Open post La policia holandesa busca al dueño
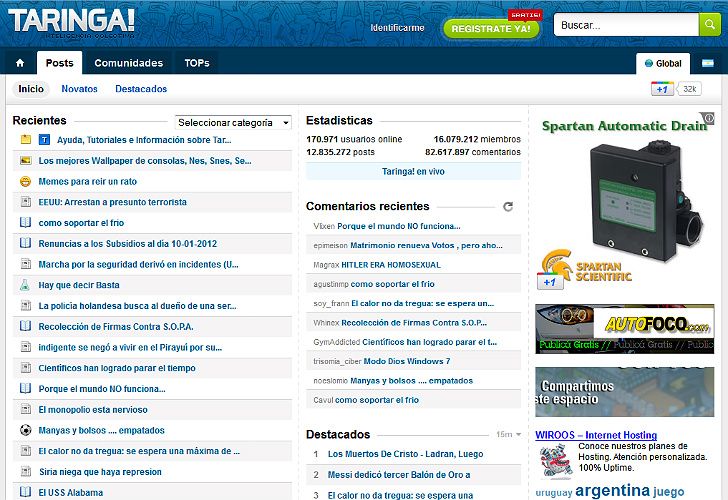This screenshot has height=500, width=728. coord(137,305)
